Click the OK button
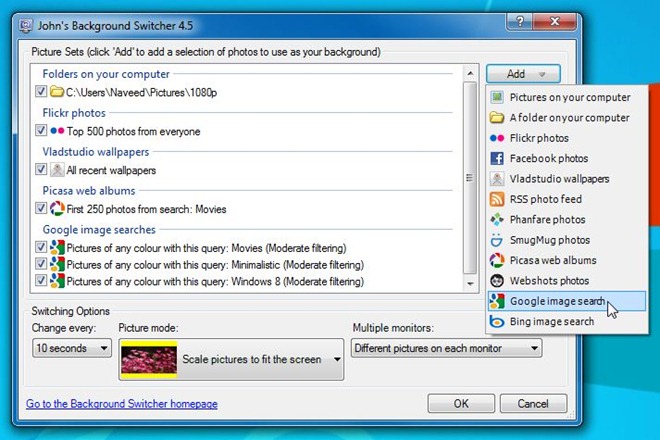Viewport: 660px width, 440px height. pos(461,404)
